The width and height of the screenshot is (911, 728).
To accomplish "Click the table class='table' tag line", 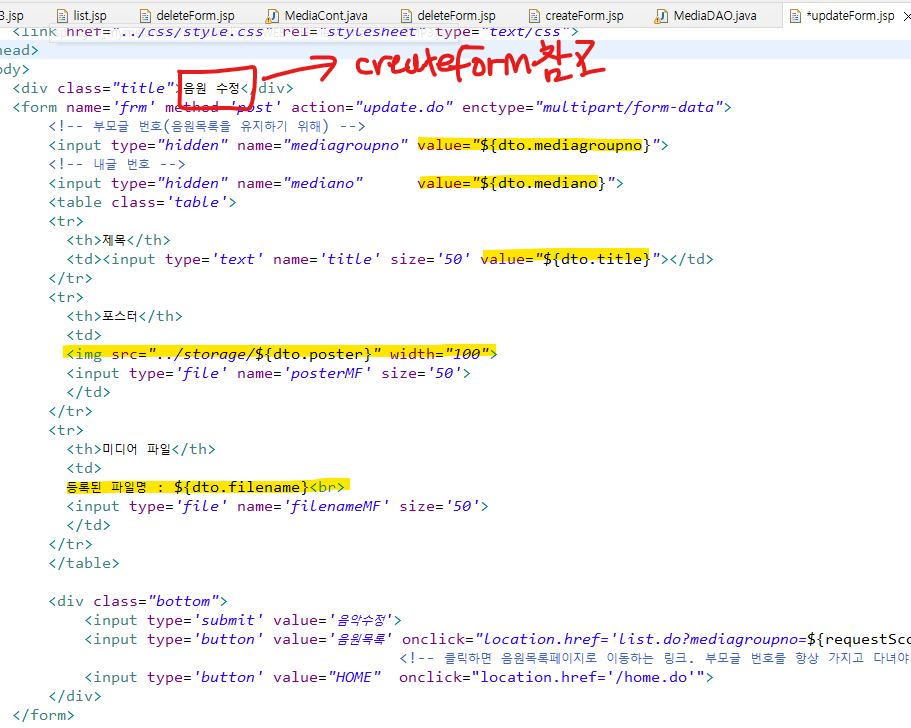I will (143, 202).
